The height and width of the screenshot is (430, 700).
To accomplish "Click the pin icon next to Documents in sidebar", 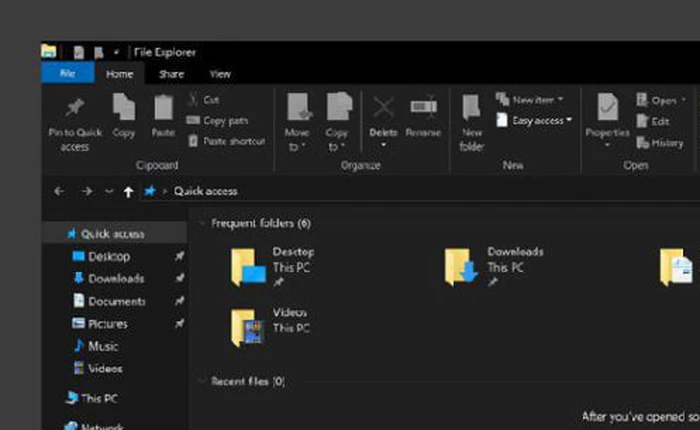I will (179, 301).
